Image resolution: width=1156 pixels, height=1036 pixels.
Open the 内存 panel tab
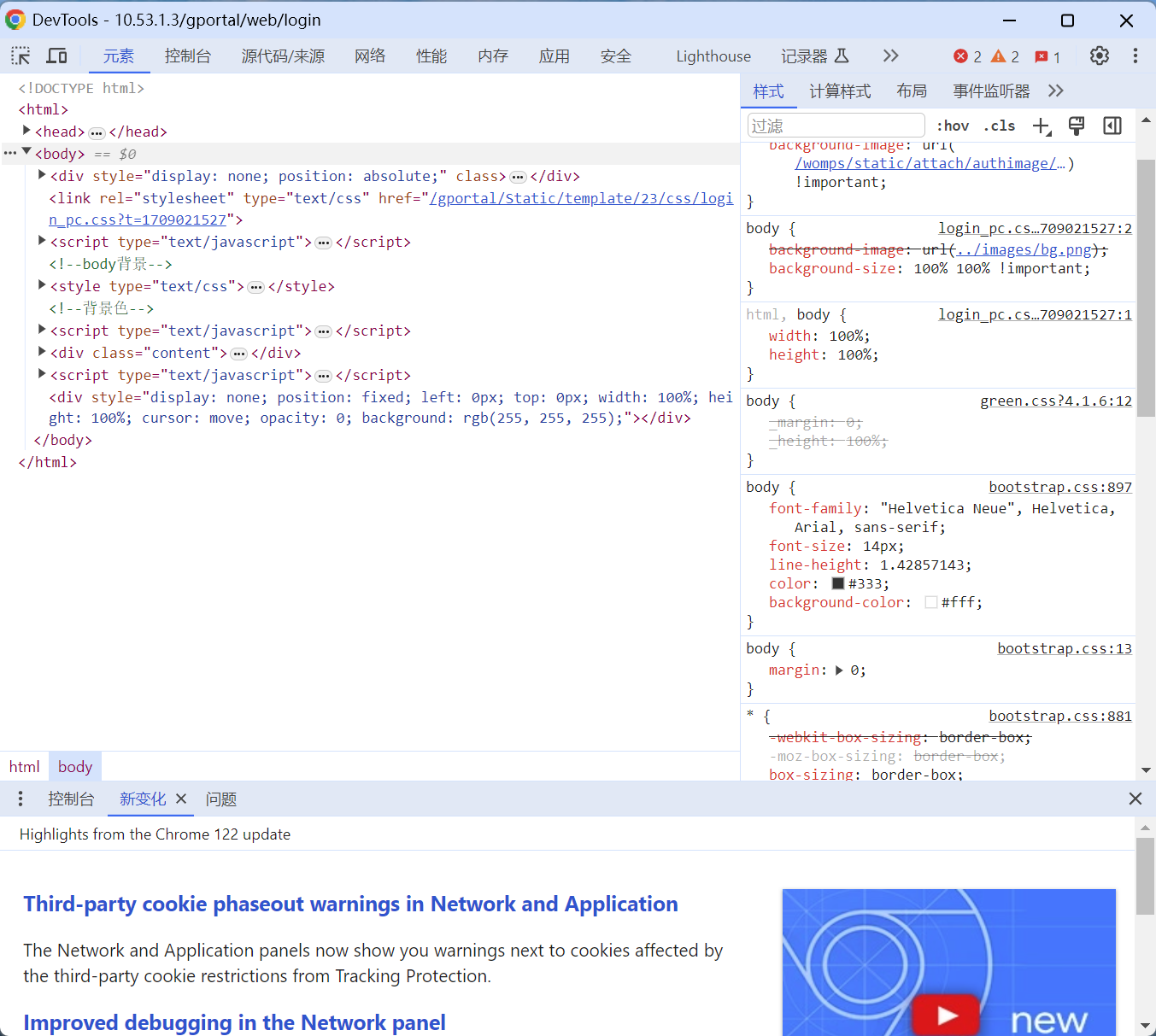[493, 56]
